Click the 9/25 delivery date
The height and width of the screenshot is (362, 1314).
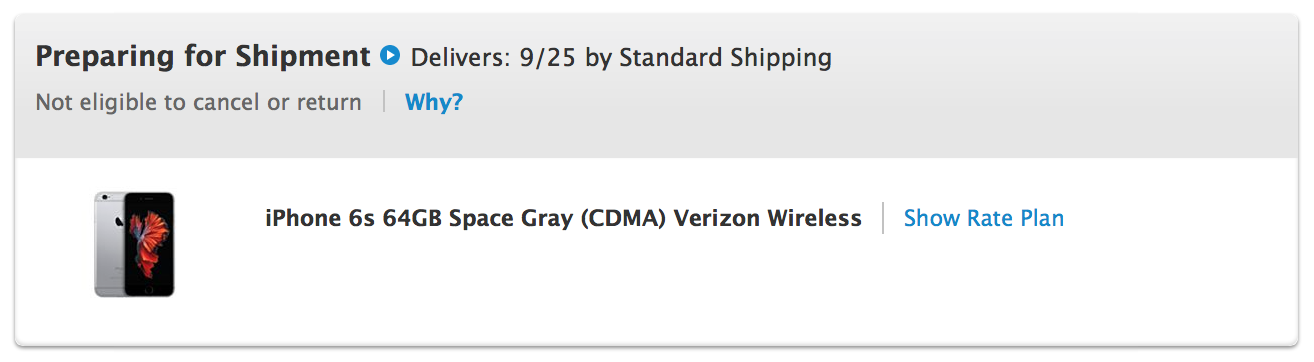pos(548,58)
